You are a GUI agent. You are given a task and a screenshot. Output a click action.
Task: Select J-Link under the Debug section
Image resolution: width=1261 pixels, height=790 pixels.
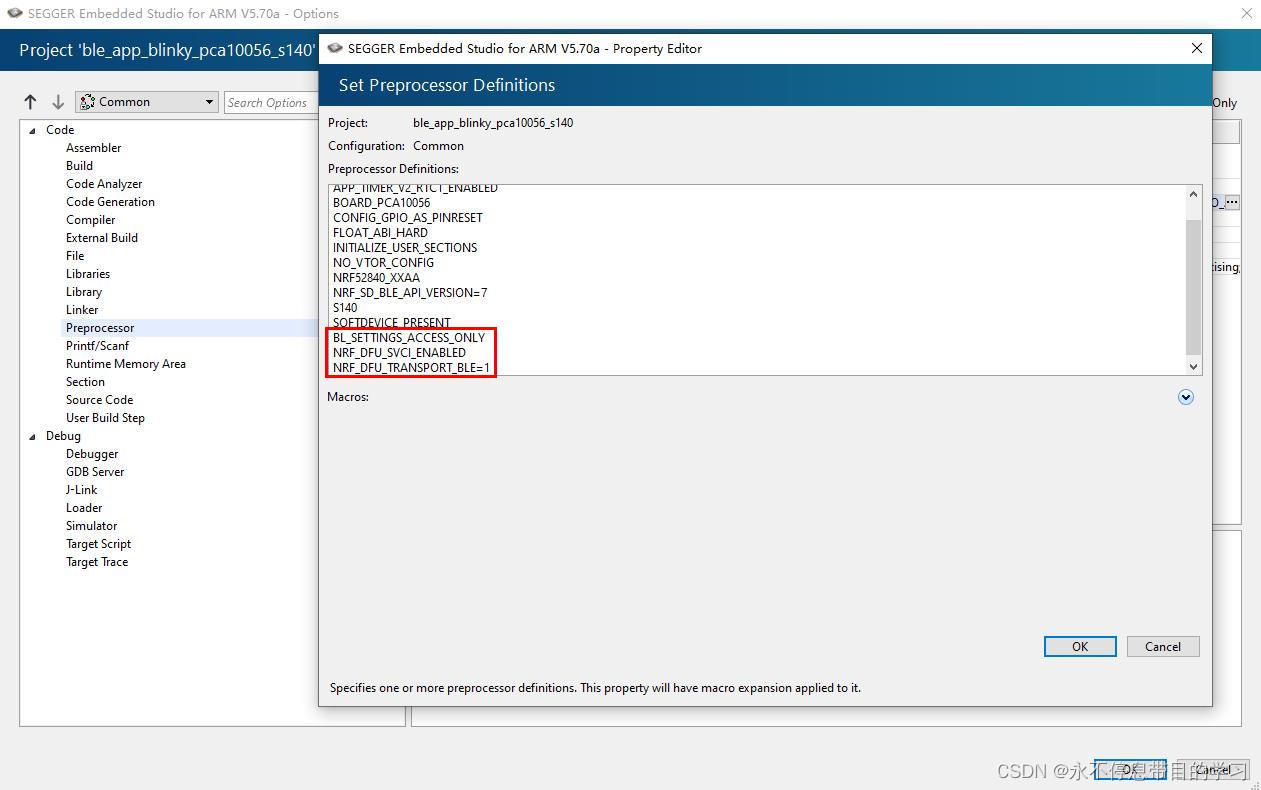point(81,489)
